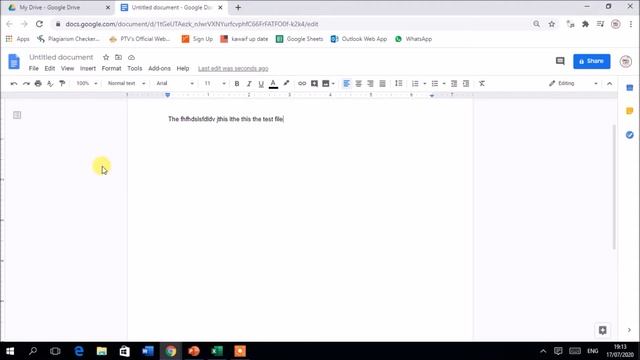Image resolution: width=640 pixels, height=360 pixels.
Task: Rename the Untitled document title field
Action: [x=61, y=57]
